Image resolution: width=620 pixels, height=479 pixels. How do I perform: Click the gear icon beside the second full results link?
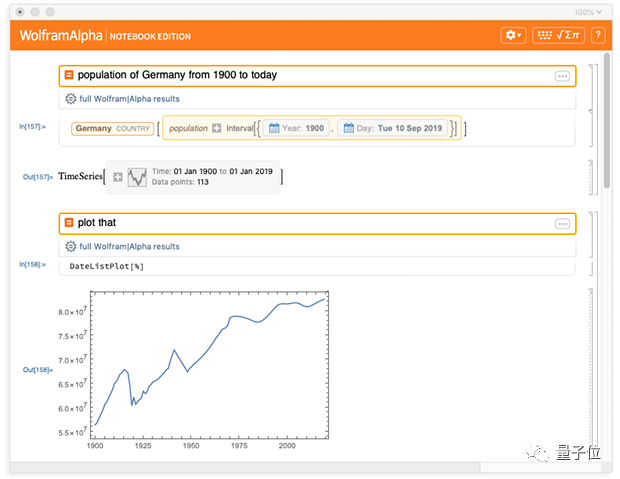(x=70, y=246)
